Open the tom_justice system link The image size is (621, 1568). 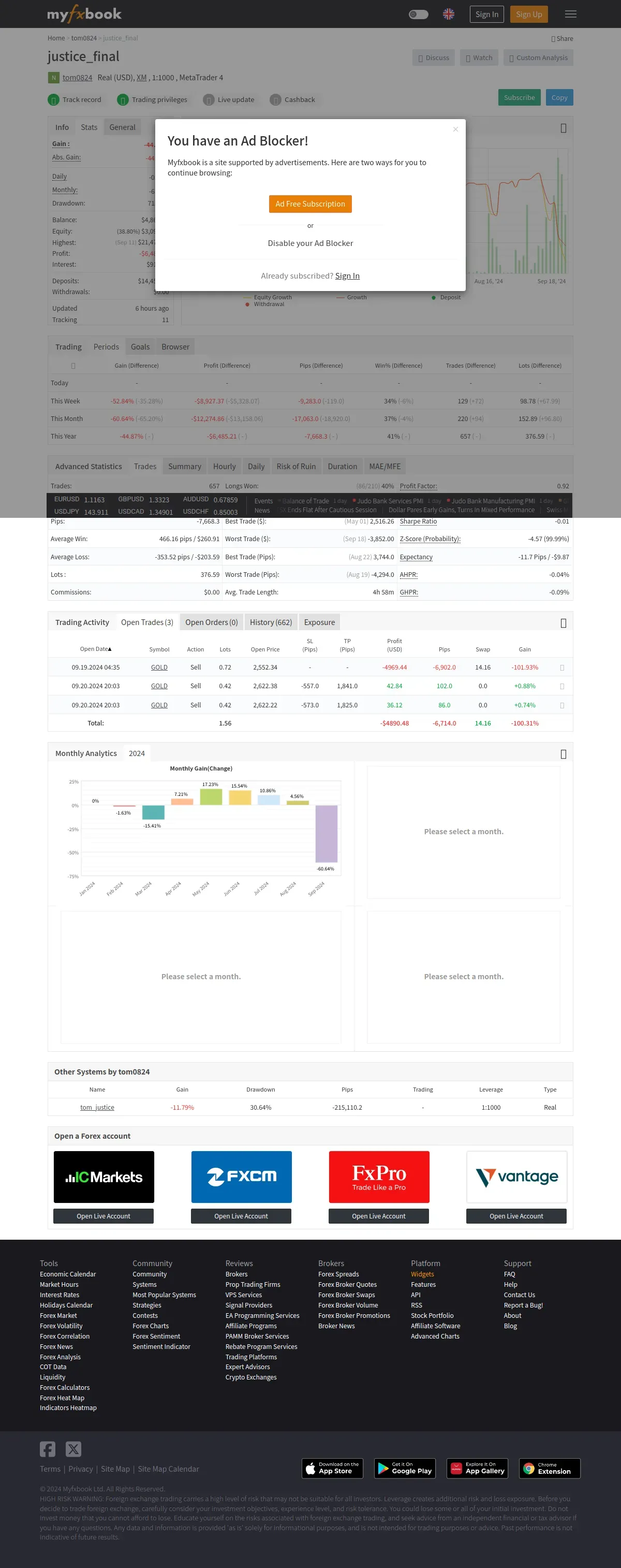pyautogui.click(x=97, y=1107)
